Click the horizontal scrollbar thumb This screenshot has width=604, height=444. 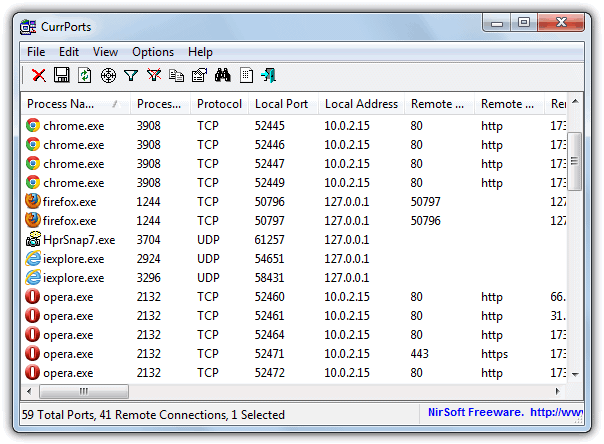click(x=84, y=391)
